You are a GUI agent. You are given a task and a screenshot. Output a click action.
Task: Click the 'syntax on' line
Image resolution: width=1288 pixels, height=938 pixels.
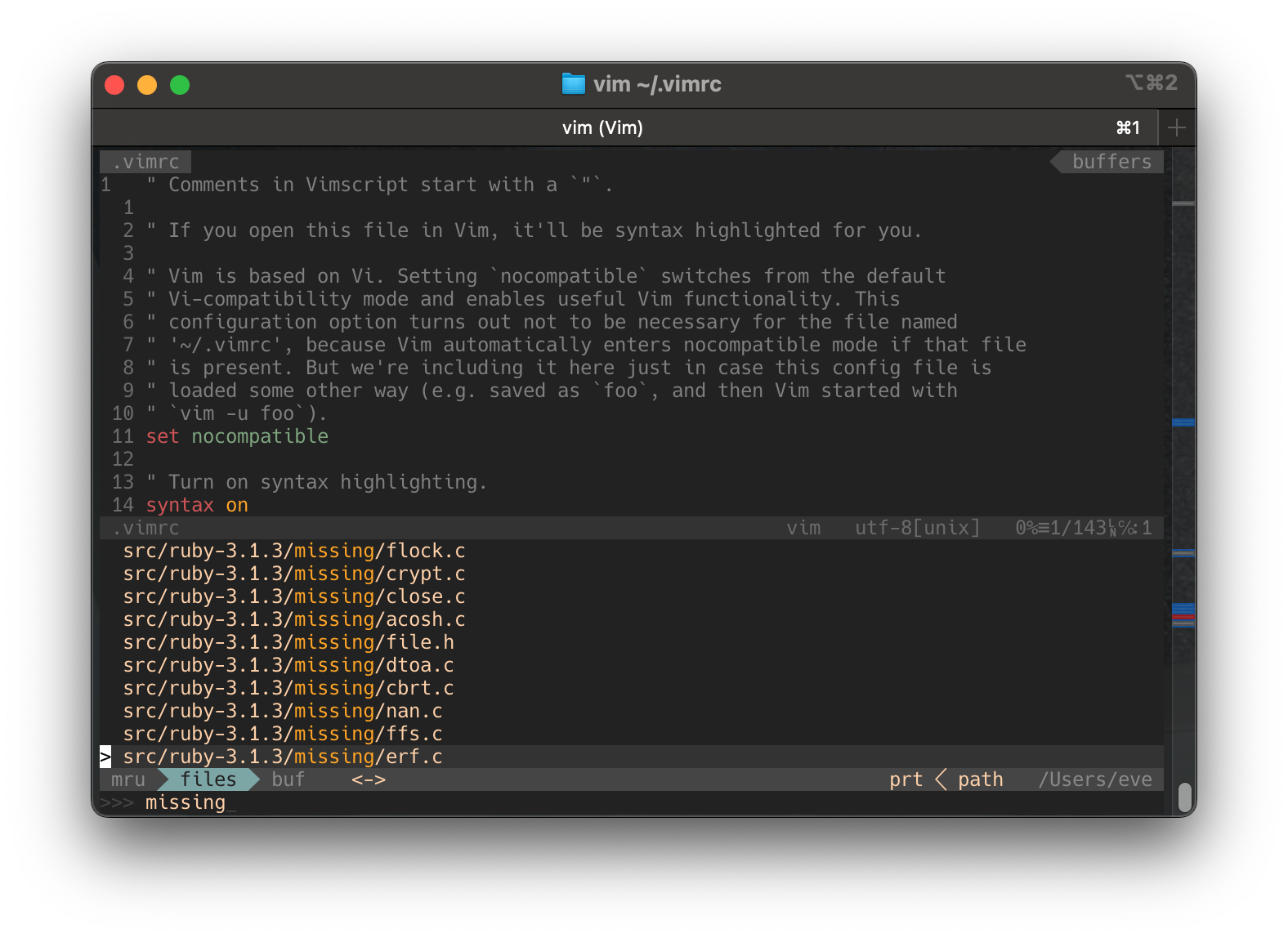pyautogui.click(x=197, y=505)
